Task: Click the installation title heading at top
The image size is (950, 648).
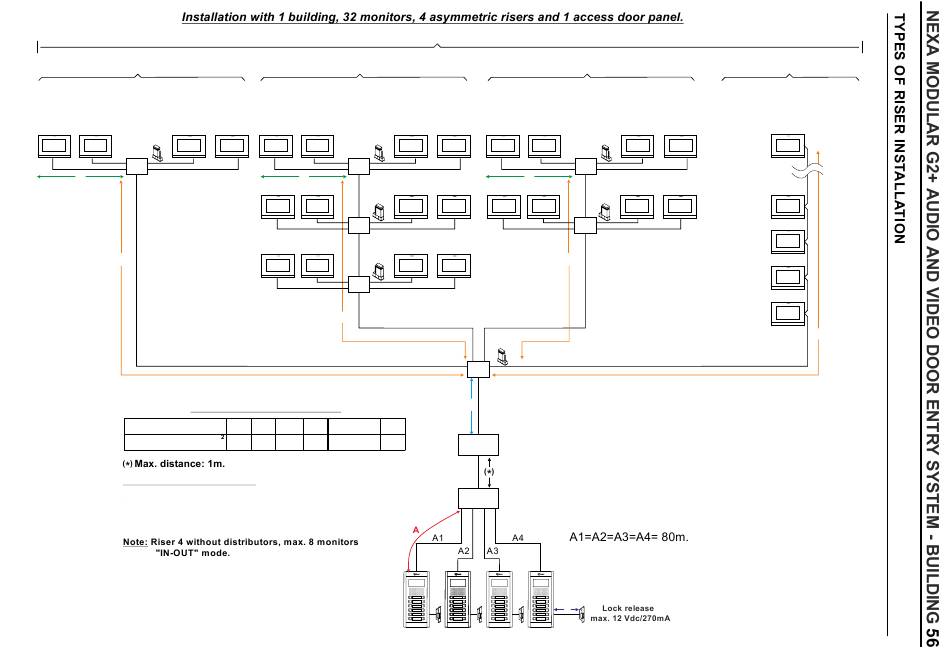Action: [433, 17]
